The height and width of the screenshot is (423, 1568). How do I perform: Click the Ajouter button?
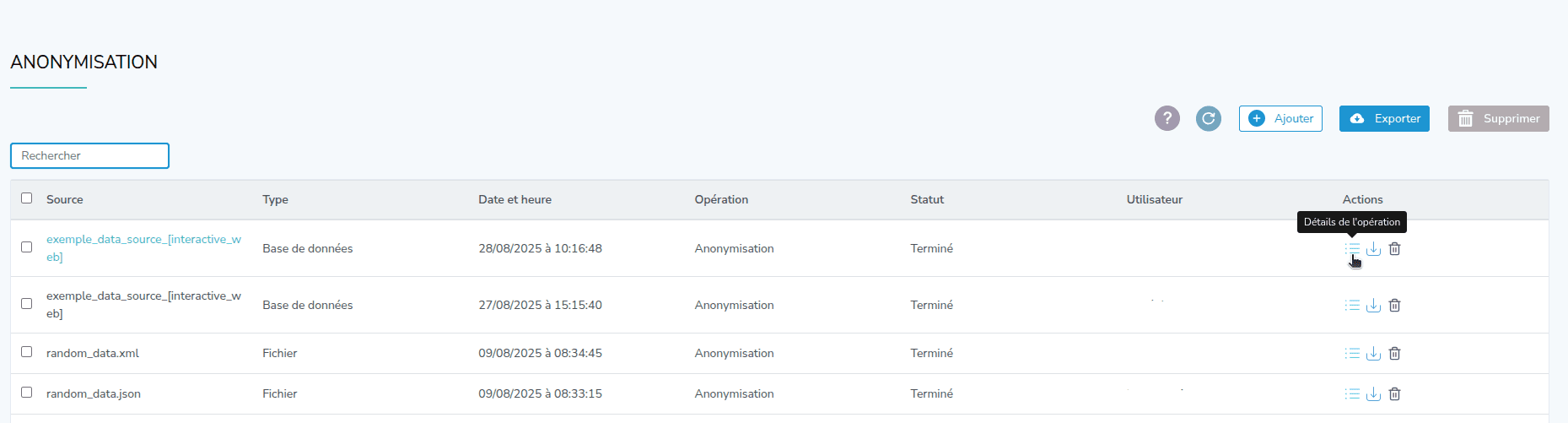coord(1280,119)
